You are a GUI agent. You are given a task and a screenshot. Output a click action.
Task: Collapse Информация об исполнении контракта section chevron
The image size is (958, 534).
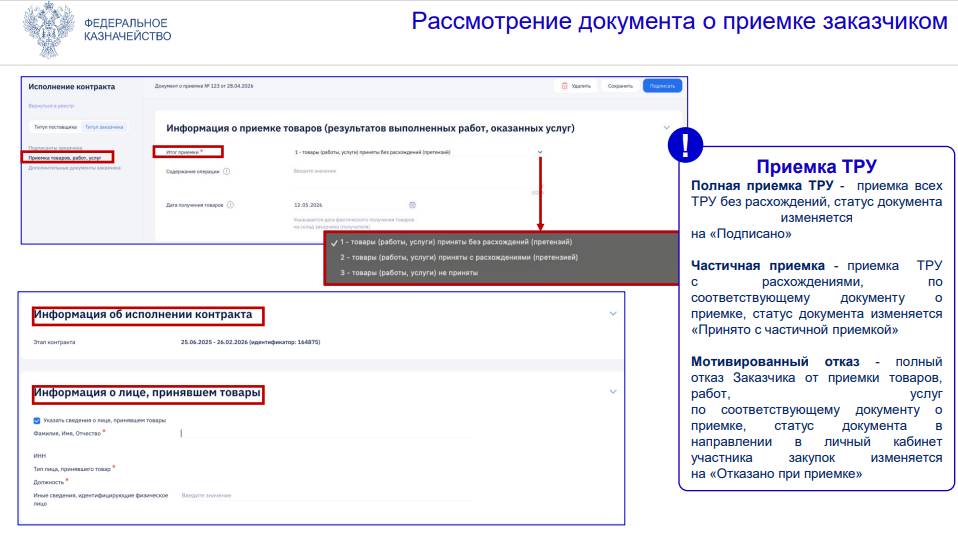(613, 314)
